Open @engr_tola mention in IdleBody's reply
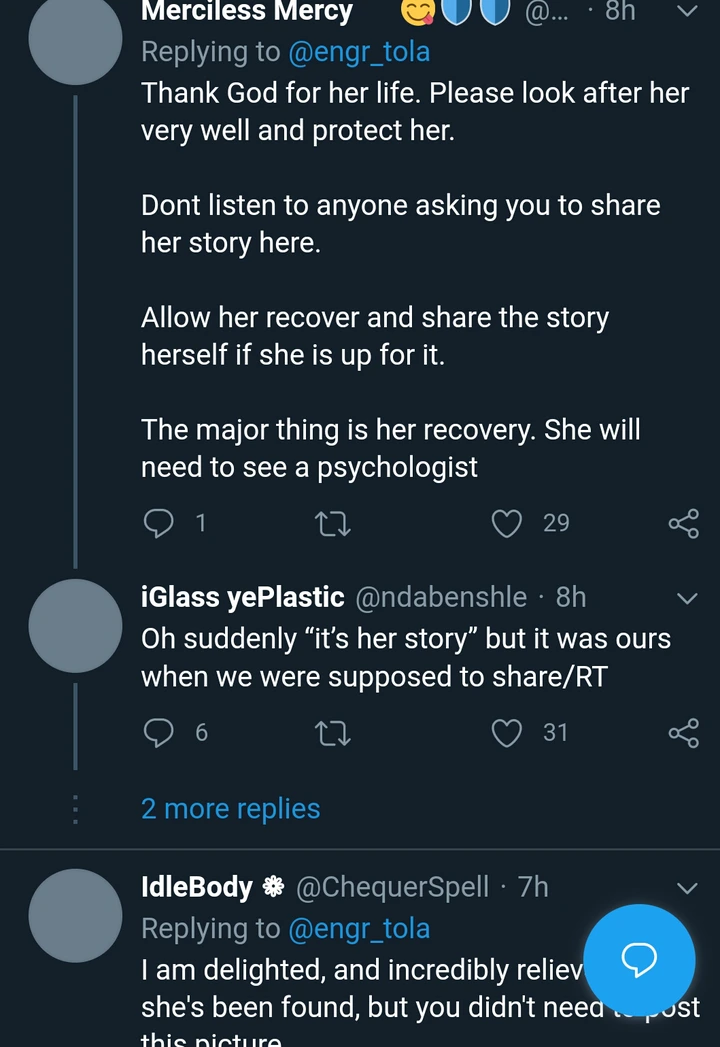This screenshot has height=1047, width=720. [359, 928]
